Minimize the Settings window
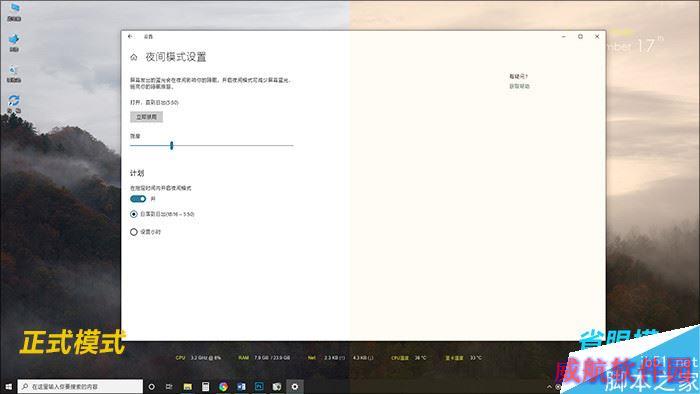Screen dimensions: 700x394 (x=564, y=37)
